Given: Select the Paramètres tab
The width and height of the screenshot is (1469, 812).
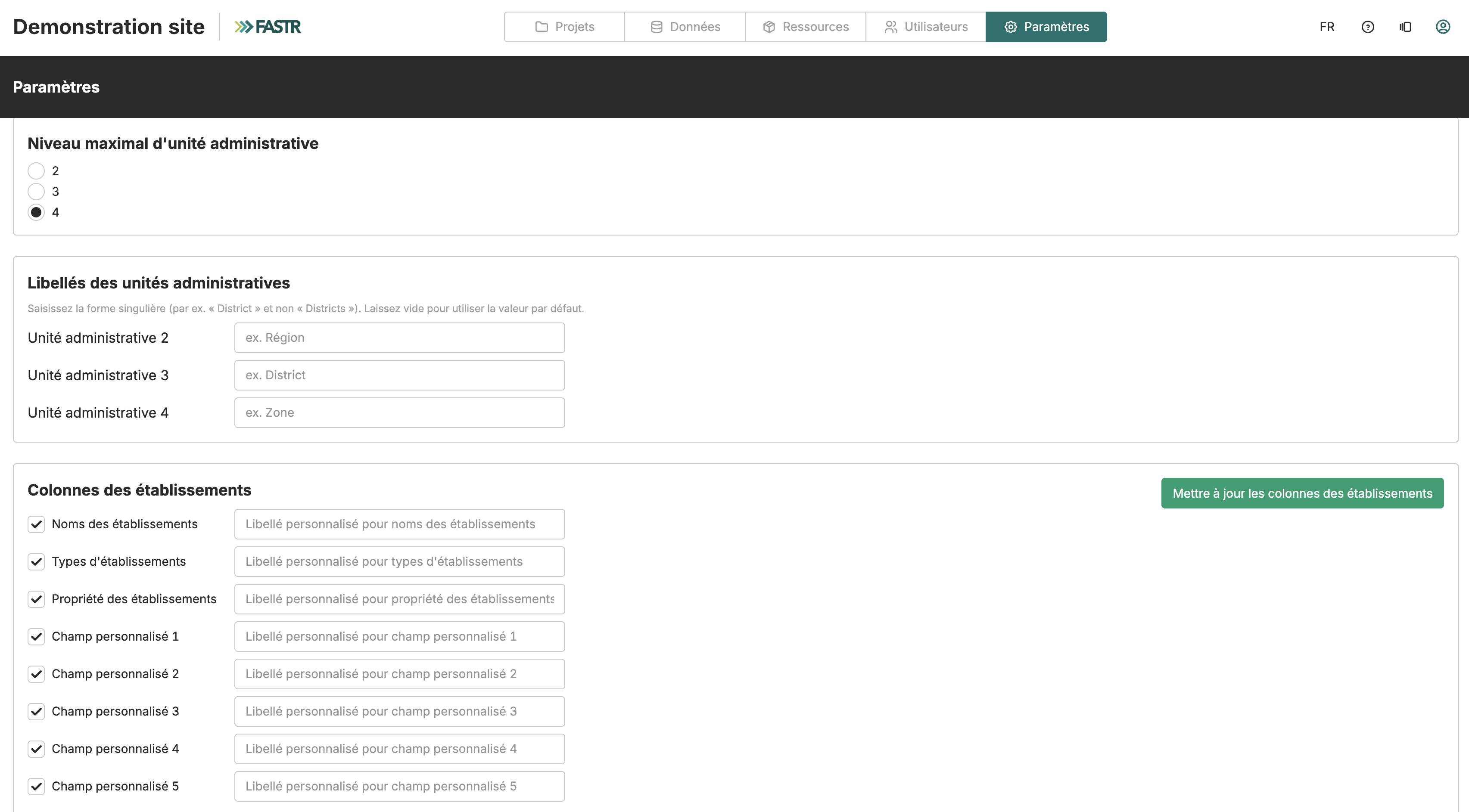Looking at the screenshot, I should point(1046,27).
